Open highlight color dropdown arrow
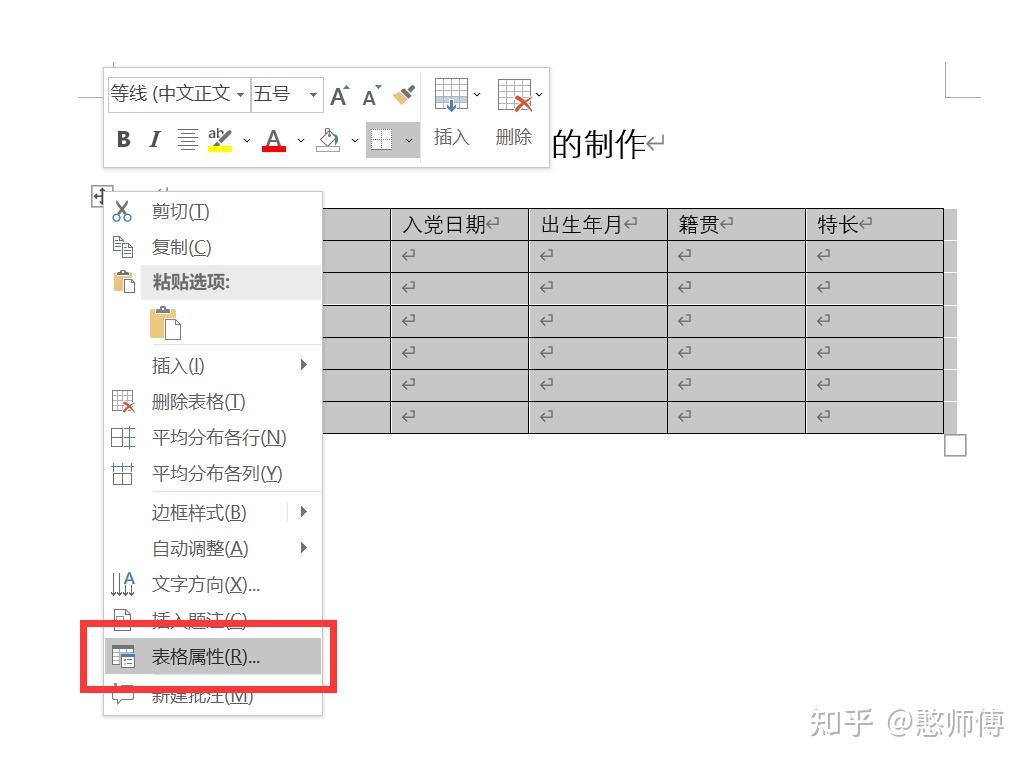Image resolution: width=1030 pixels, height=766 pixels. click(247, 140)
